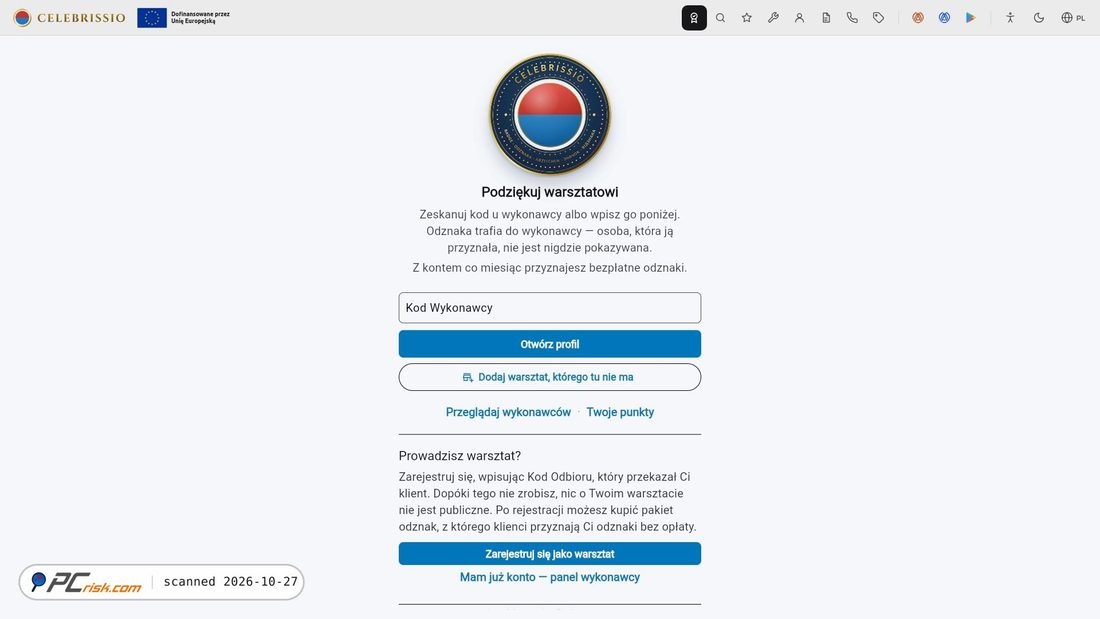Click the European Union funding badge
This screenshot has width=1100, height=619.
point(184,18)
